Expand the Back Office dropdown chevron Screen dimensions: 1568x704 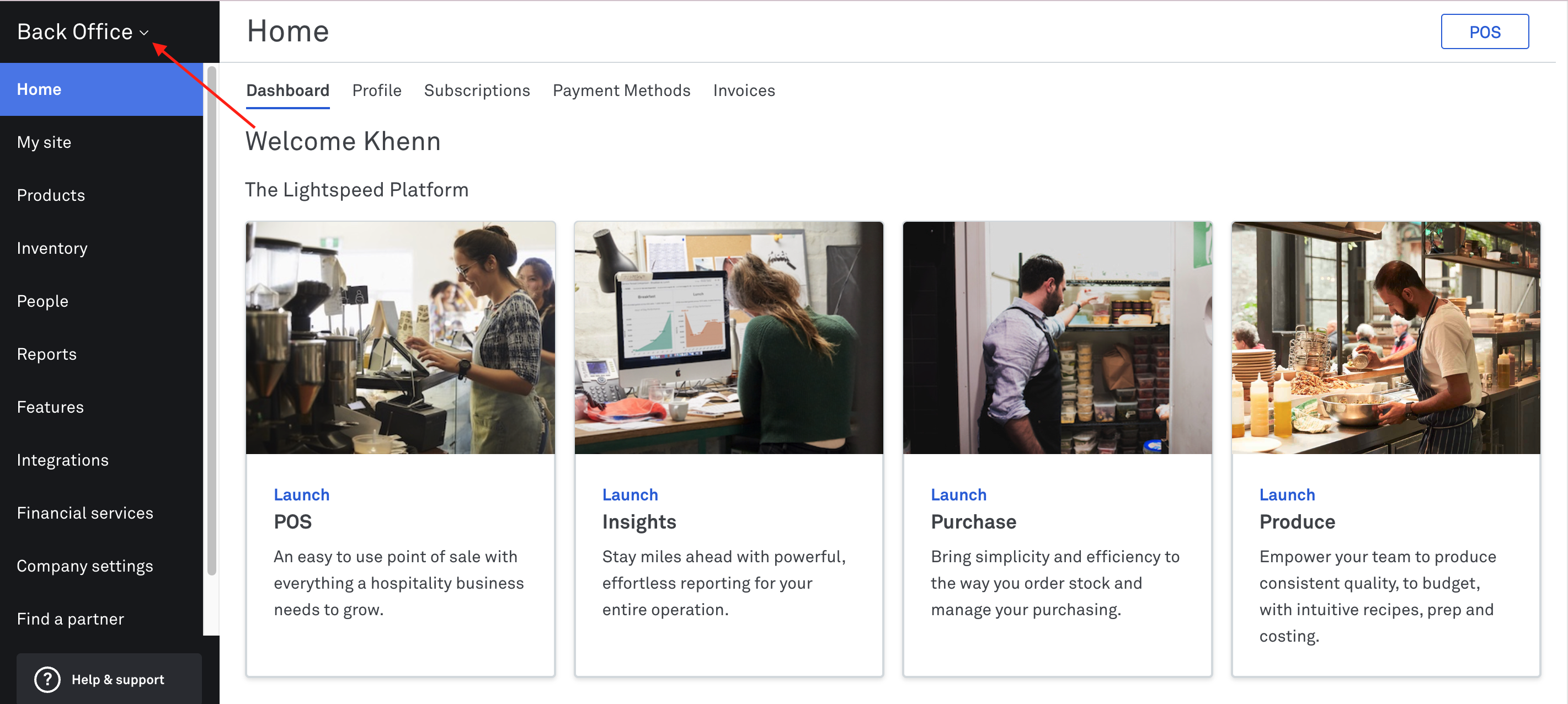[144, 33]
